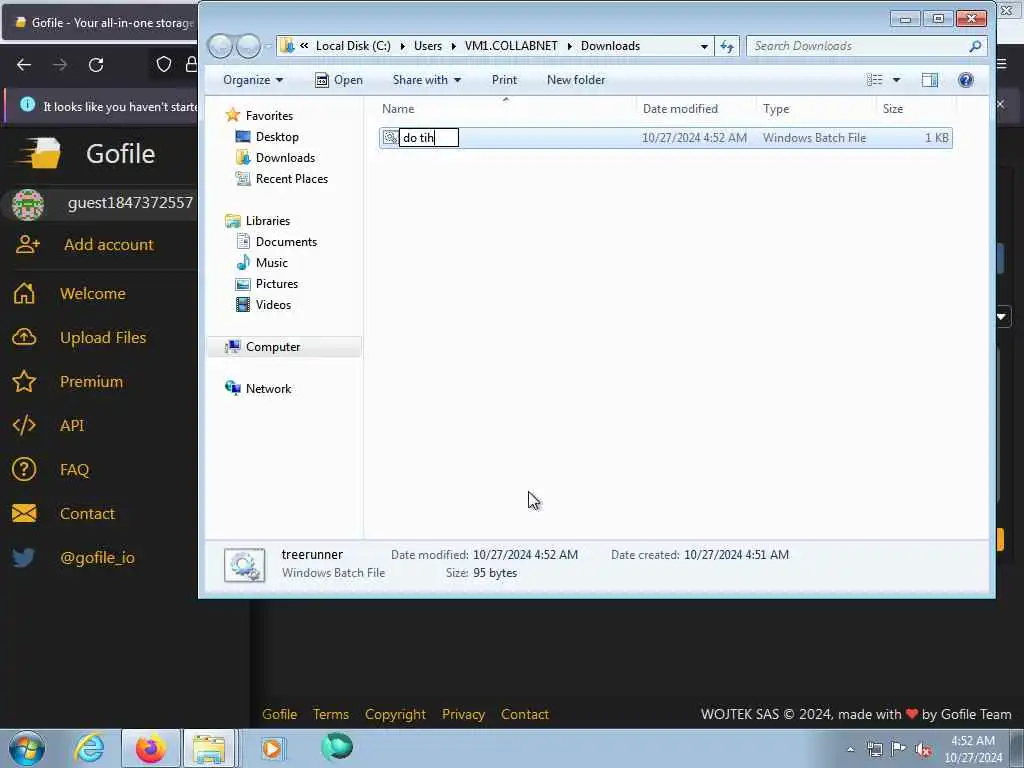Click Print in the Explorer toolbar

(x=504, y=80)
